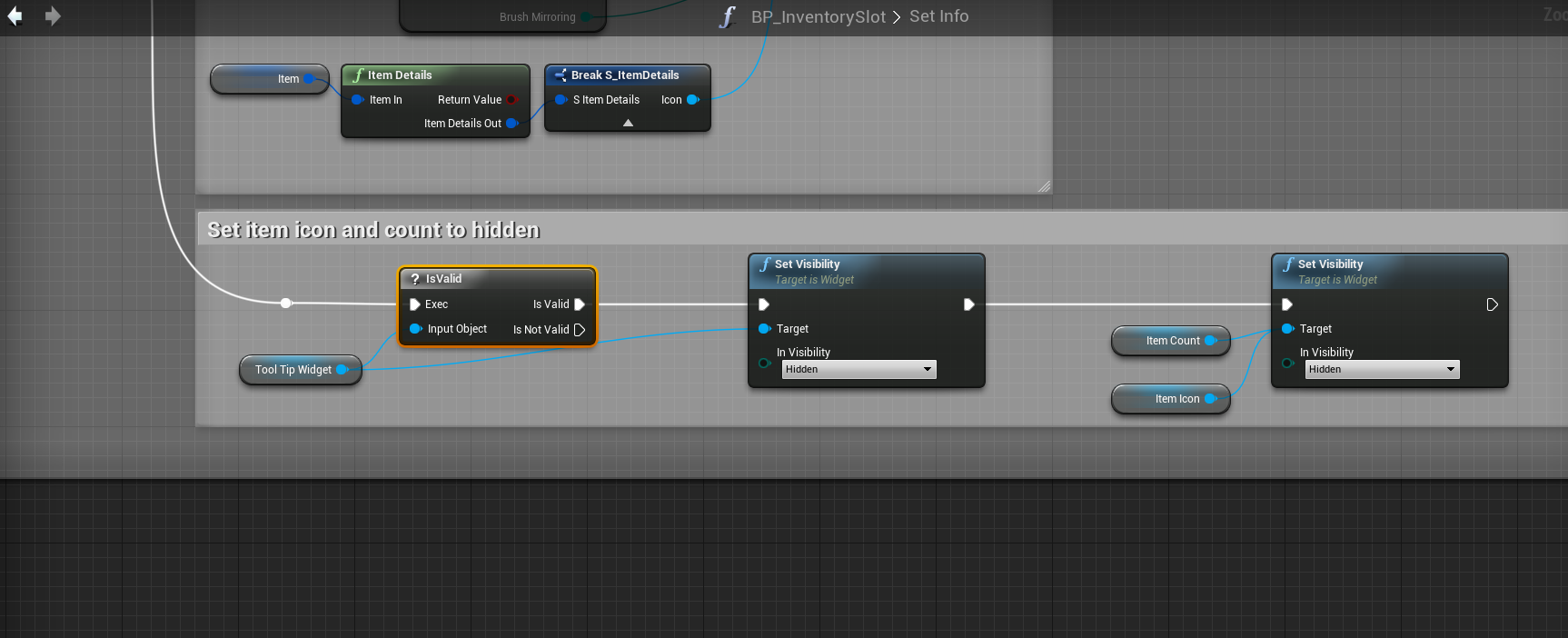Click Set Info in the breadcrumb
The height and width of the screenshot is (638, 1568).
[938, 16]
